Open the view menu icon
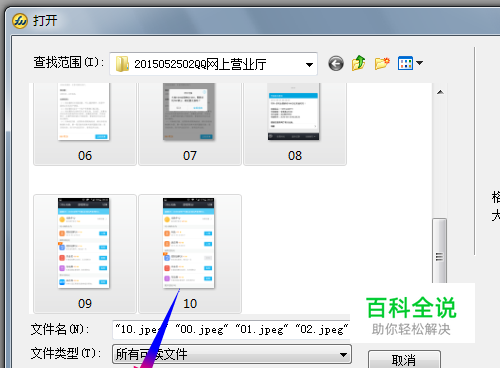This screenshot has width=500, height=368. pyautogui.click(x=405, y=63)
